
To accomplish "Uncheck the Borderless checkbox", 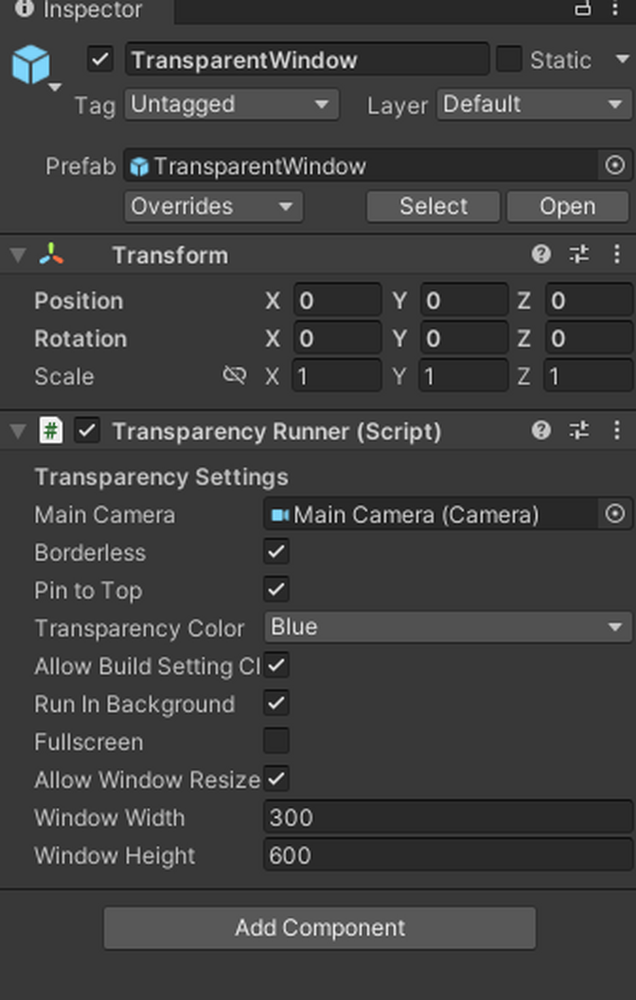I will 276,552.
